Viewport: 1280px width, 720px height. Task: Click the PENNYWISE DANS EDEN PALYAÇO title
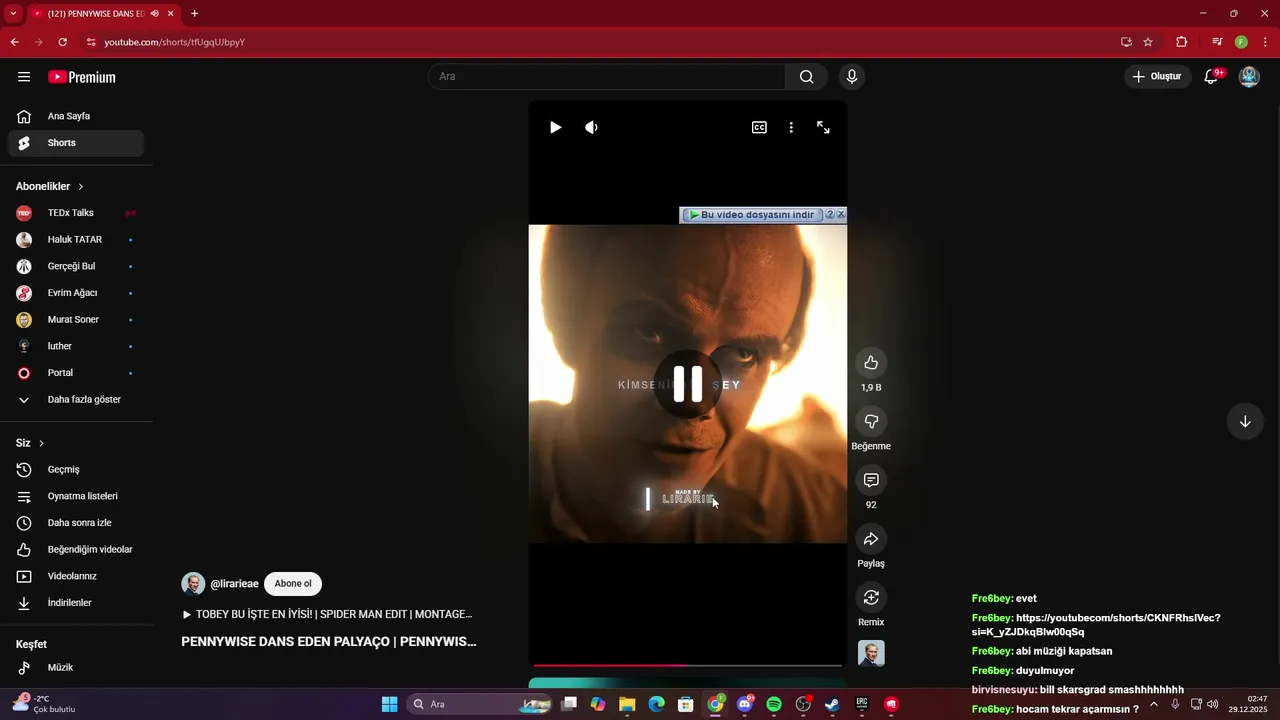(x=329, y=642)
